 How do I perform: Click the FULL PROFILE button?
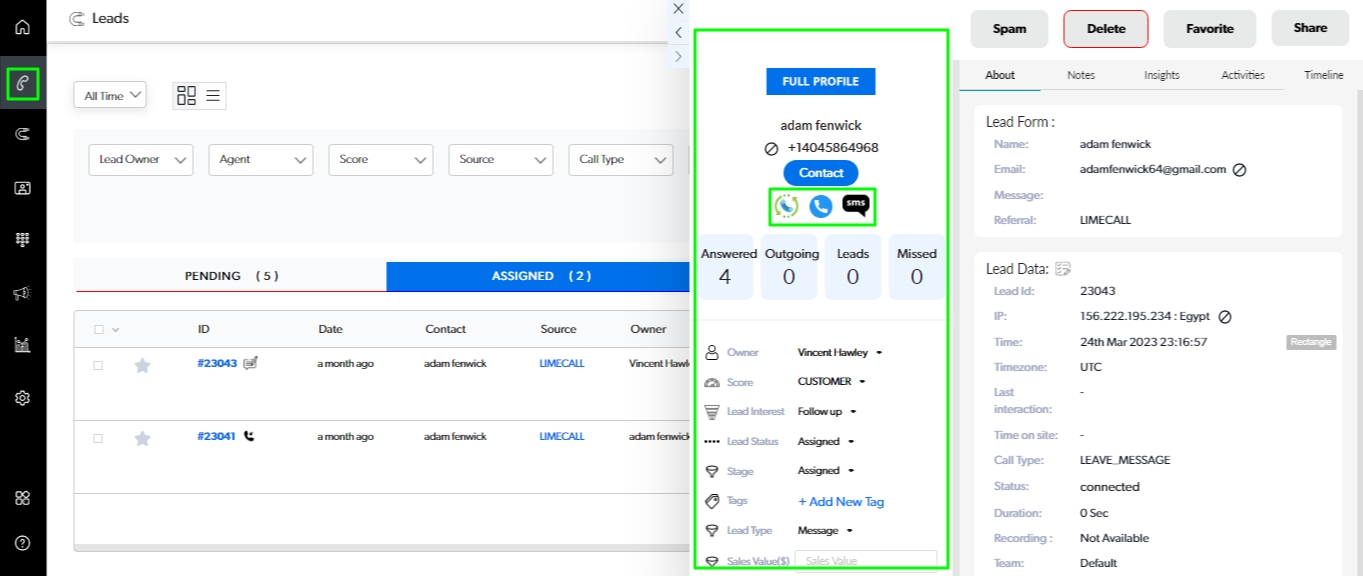(x=820, y=82)
